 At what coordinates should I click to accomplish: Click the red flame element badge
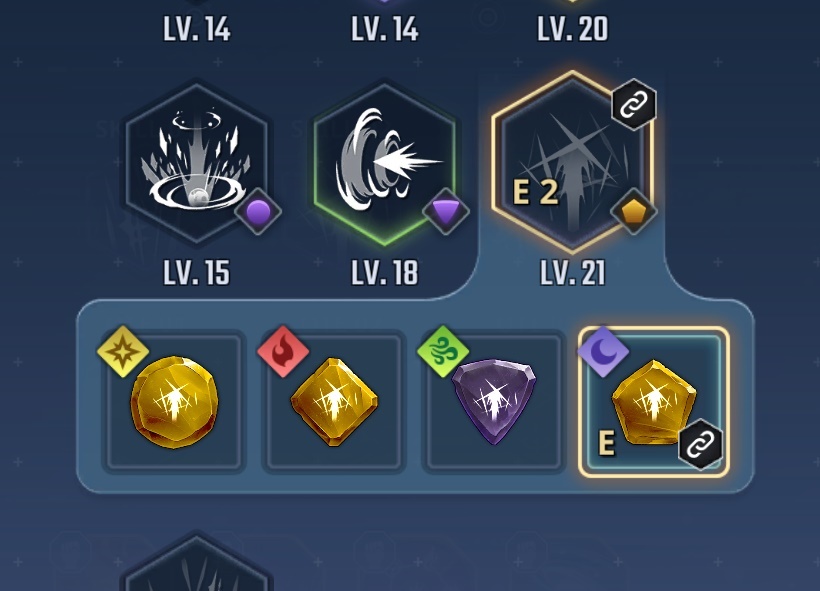click(x=283, y=351)
